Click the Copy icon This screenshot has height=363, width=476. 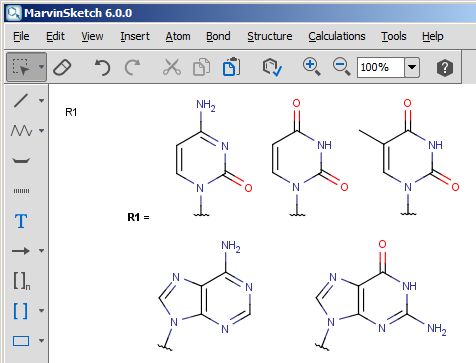point(202,67)
